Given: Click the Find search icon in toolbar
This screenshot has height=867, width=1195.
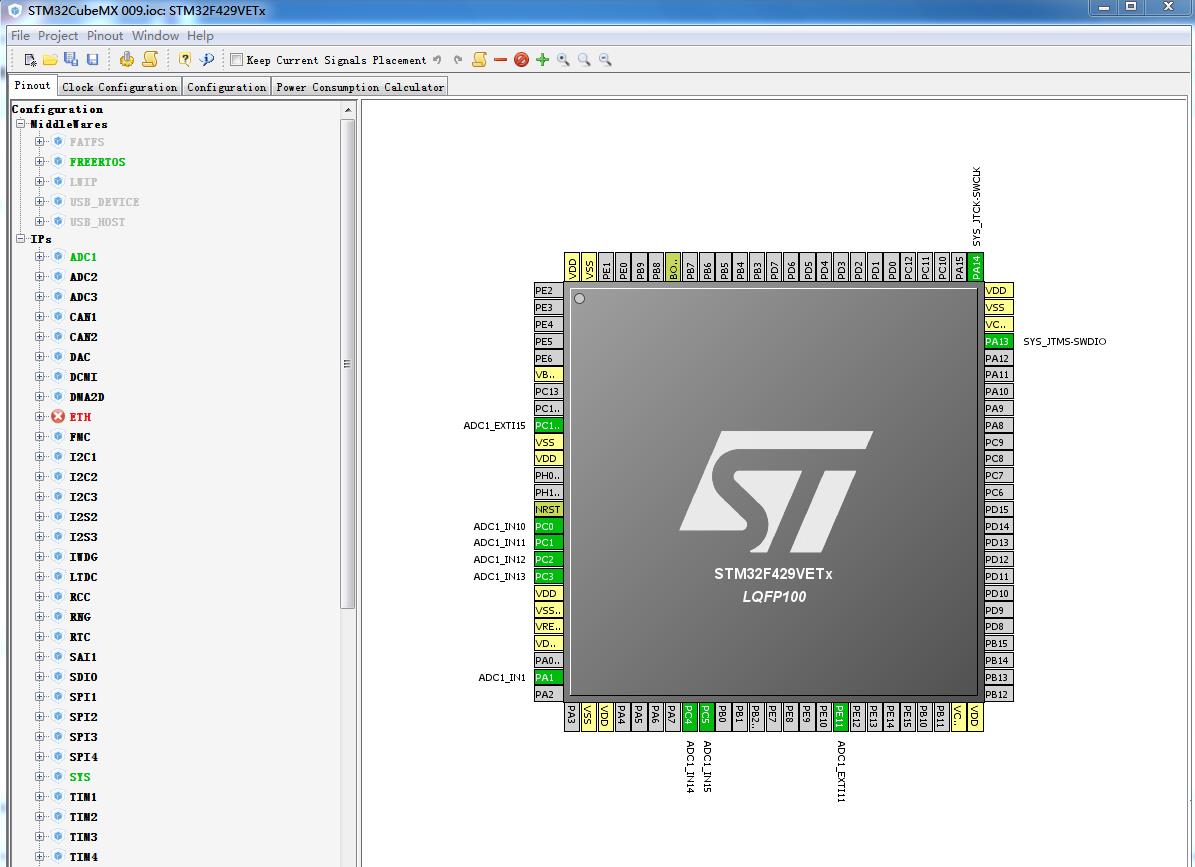Looking at the screenshot, I should [x=207, y=59].
